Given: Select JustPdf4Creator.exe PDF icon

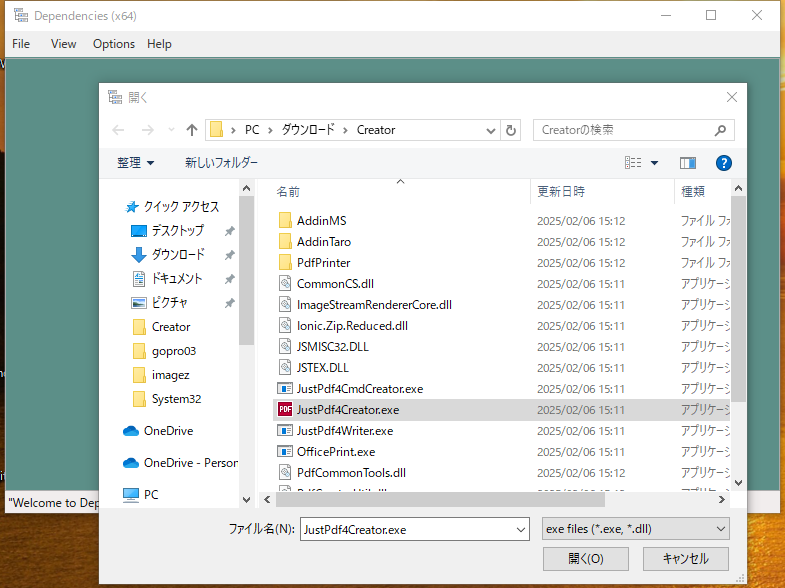Looking at the screenshot, I should pos(285,410).
